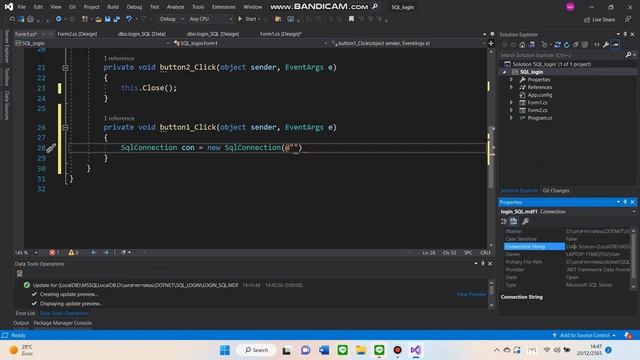Screen dimensions: 640x360
Task: Open the button1_Click member dropdown
Action: pyautogui.click(x=408, y=43)
